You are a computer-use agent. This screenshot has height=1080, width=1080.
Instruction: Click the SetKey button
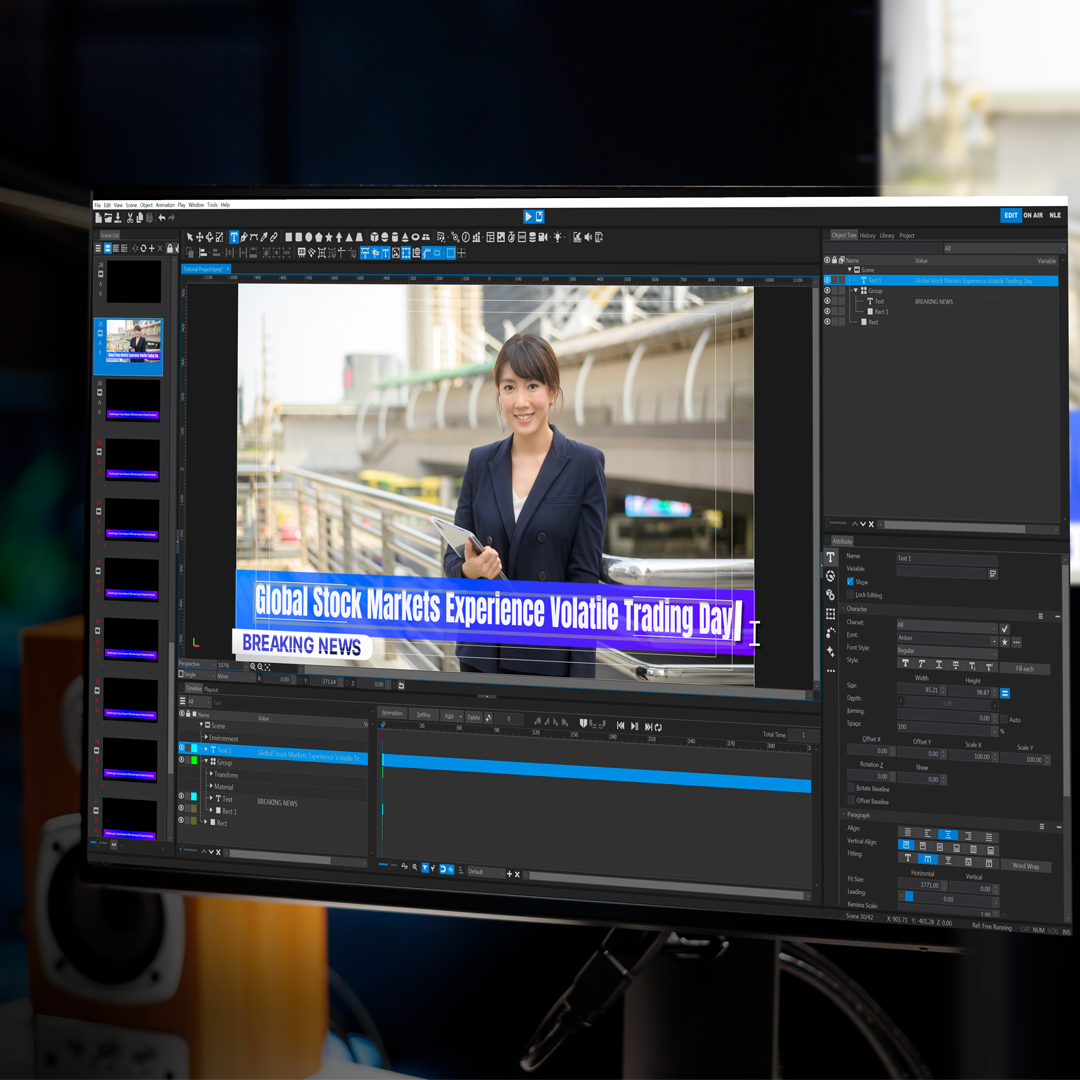pos(424,715)
